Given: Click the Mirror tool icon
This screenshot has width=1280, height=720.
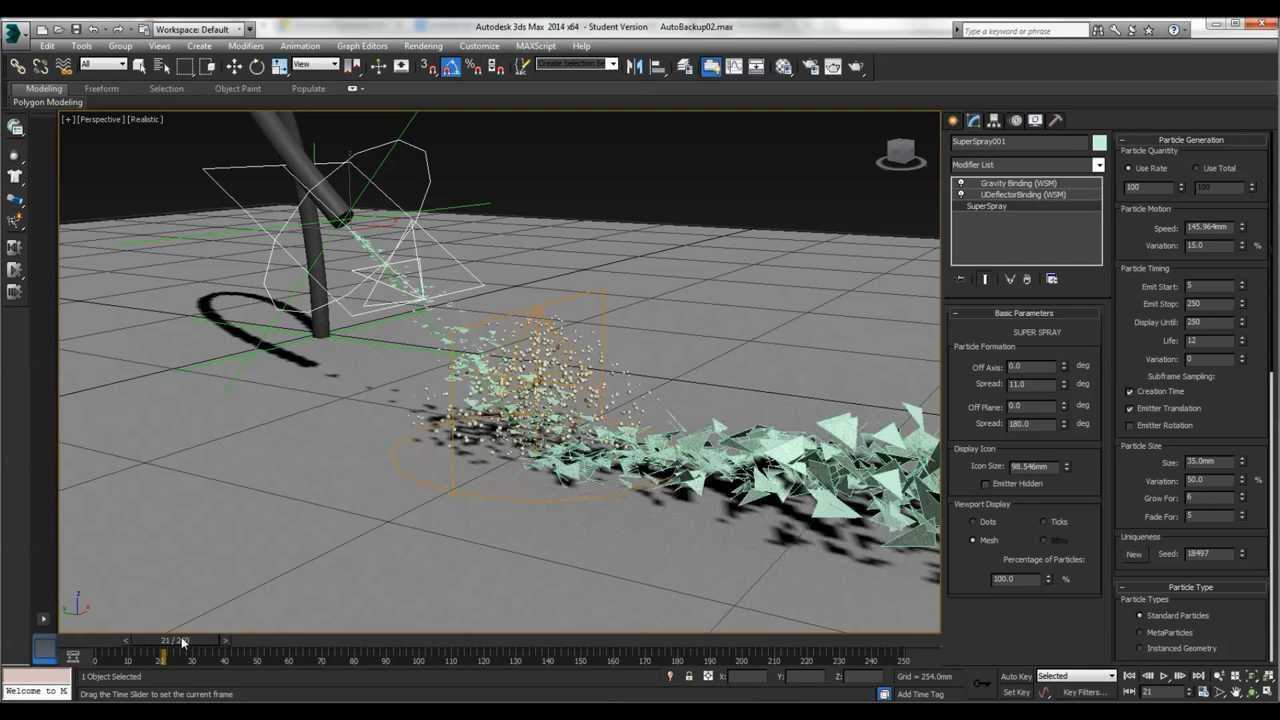Looking at the screenshot, I should pyautogui.click(x=634, y=67).
